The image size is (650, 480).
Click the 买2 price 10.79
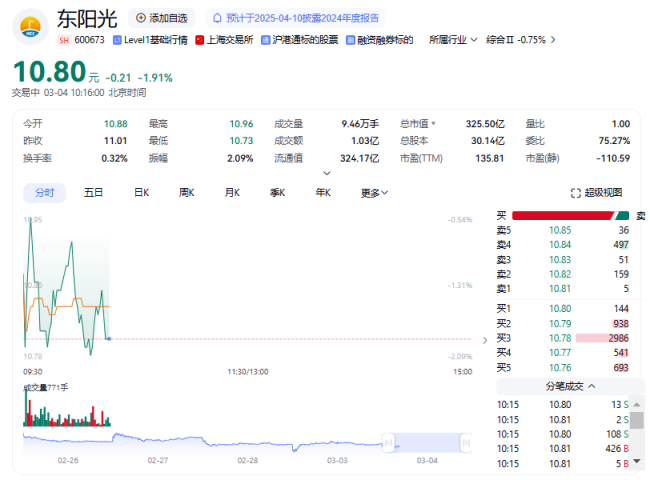560,324
